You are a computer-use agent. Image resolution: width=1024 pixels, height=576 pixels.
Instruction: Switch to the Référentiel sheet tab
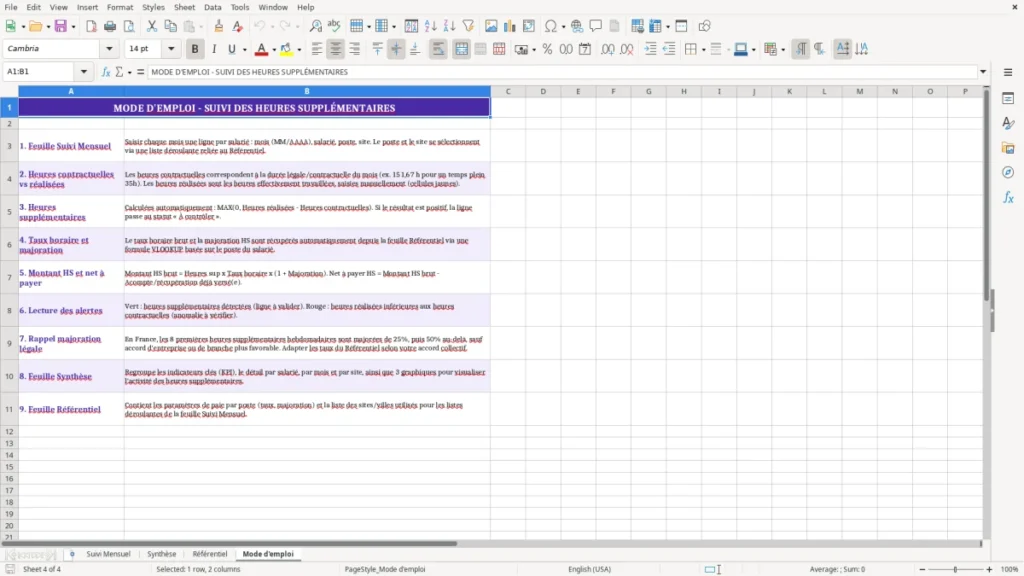pos(210,554)
